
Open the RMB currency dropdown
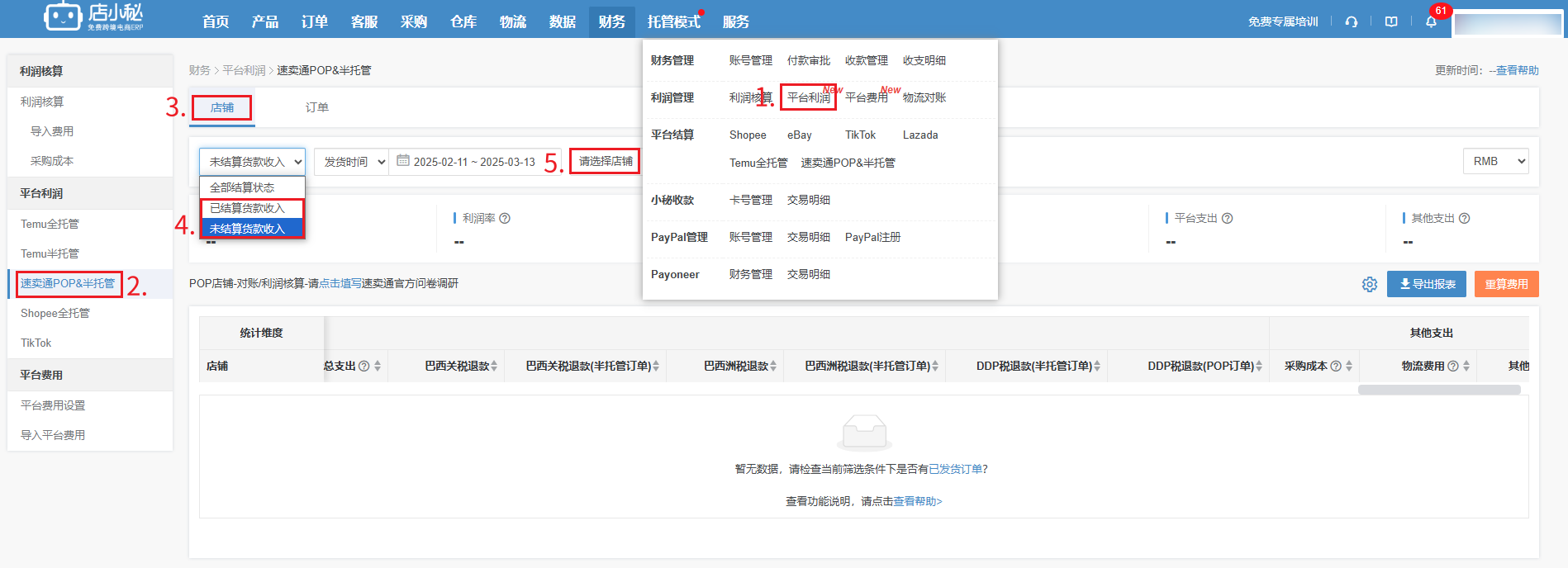[1495, 161]
